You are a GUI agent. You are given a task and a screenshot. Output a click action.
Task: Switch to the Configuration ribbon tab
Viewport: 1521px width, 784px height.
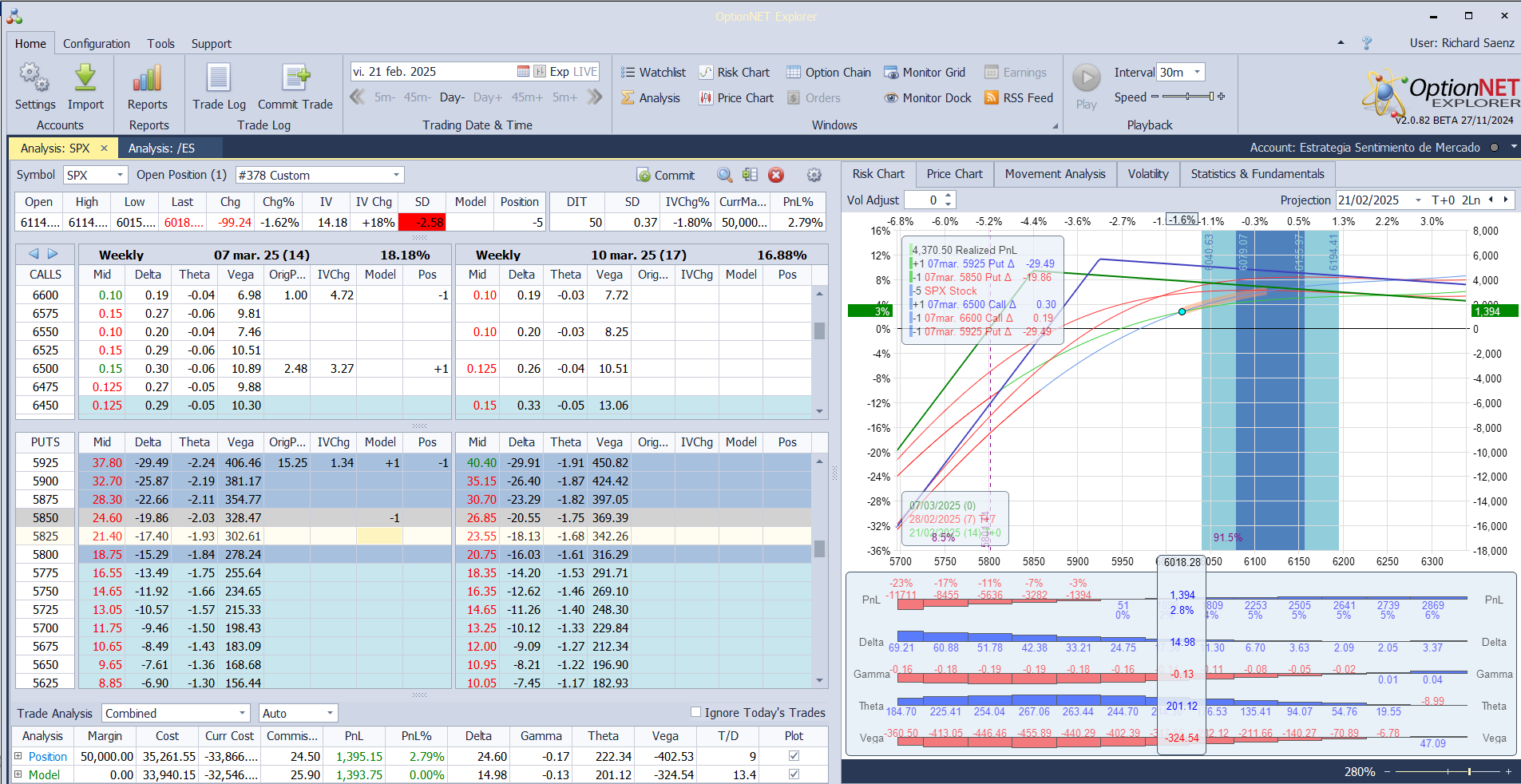pyautogui.click(x=97, y=44)
